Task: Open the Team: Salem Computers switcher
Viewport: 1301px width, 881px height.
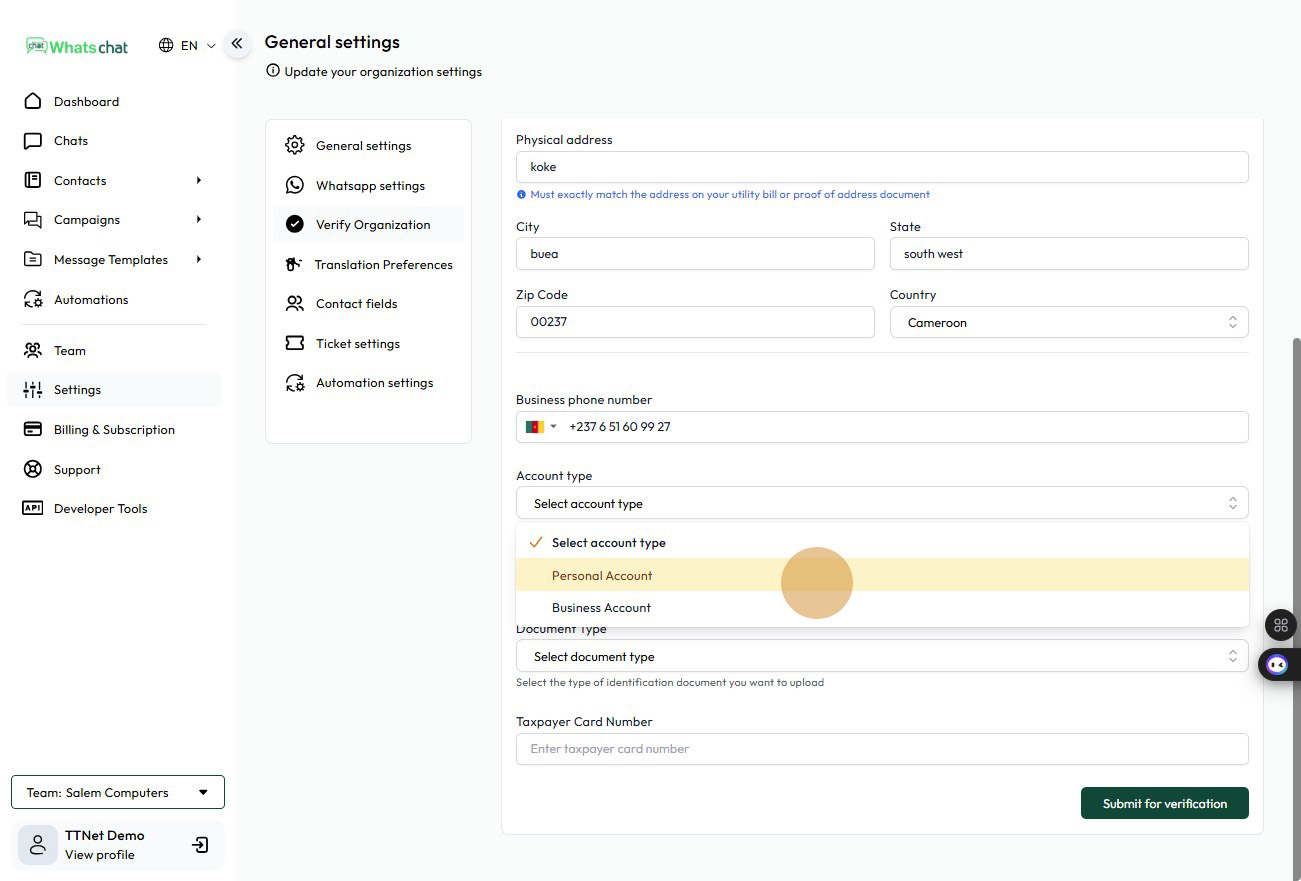Action: (118, 793)
